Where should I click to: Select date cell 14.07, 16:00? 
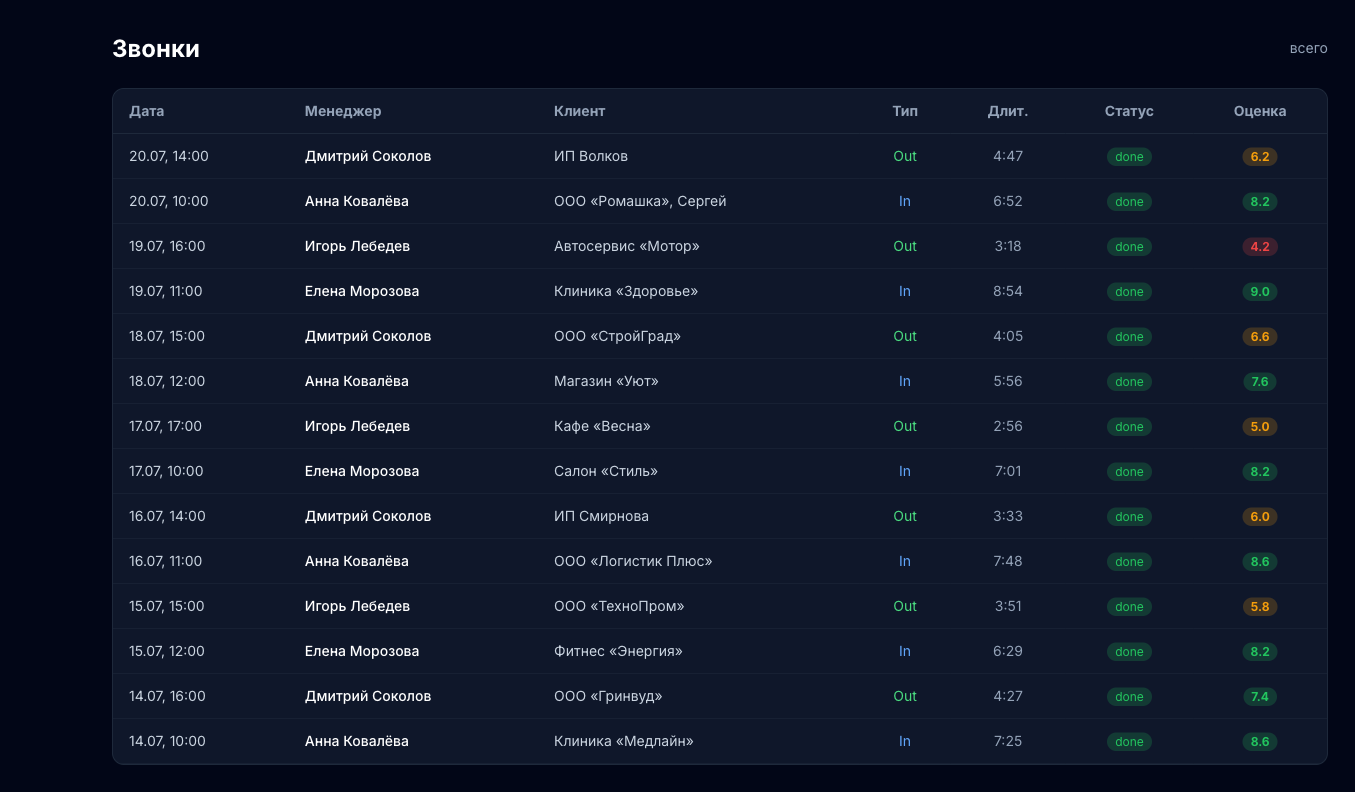(x=167, y=696)
